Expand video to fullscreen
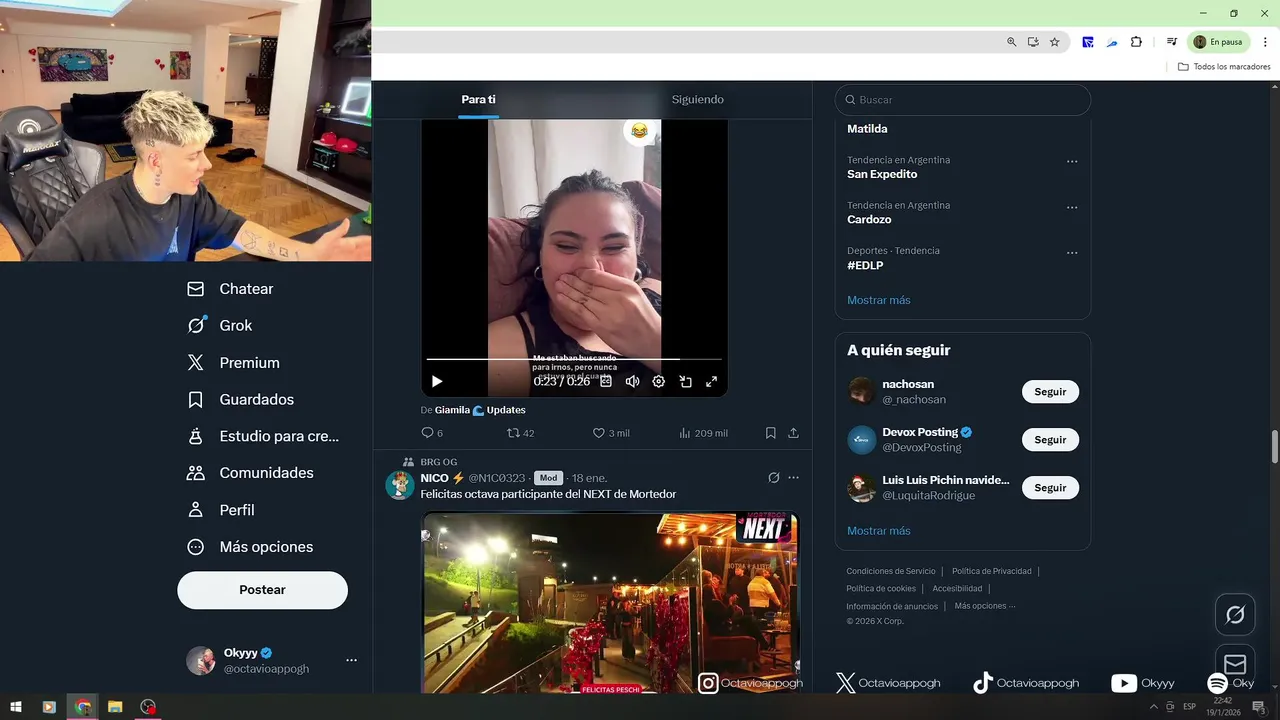Viewport: 1280px width, 720px height. (711, 381)
